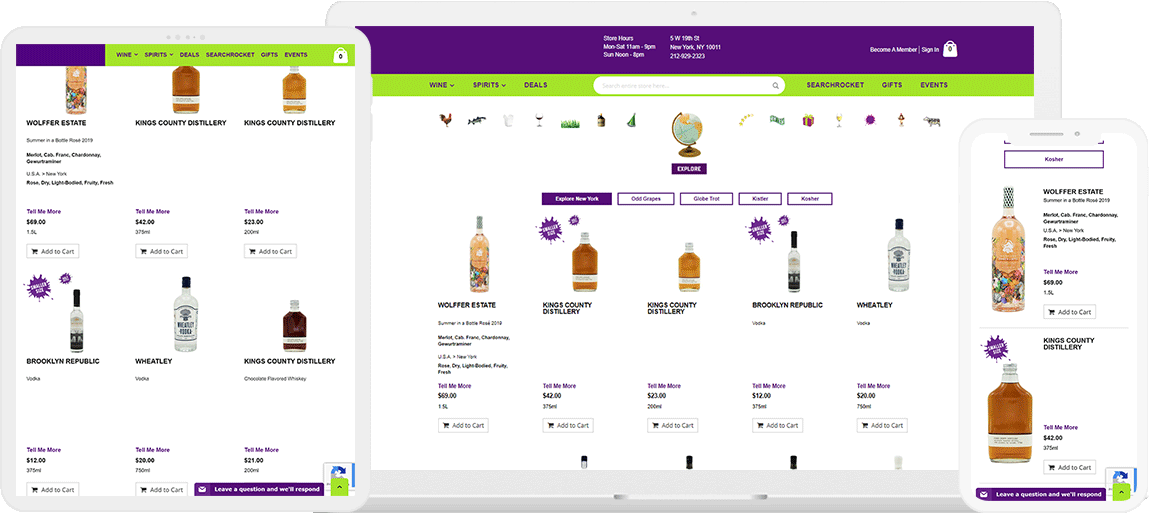This screenshot has height=515, width=1150.
Task: Open DEALS on tablet navigation bar
Action: tap(189, 55)
